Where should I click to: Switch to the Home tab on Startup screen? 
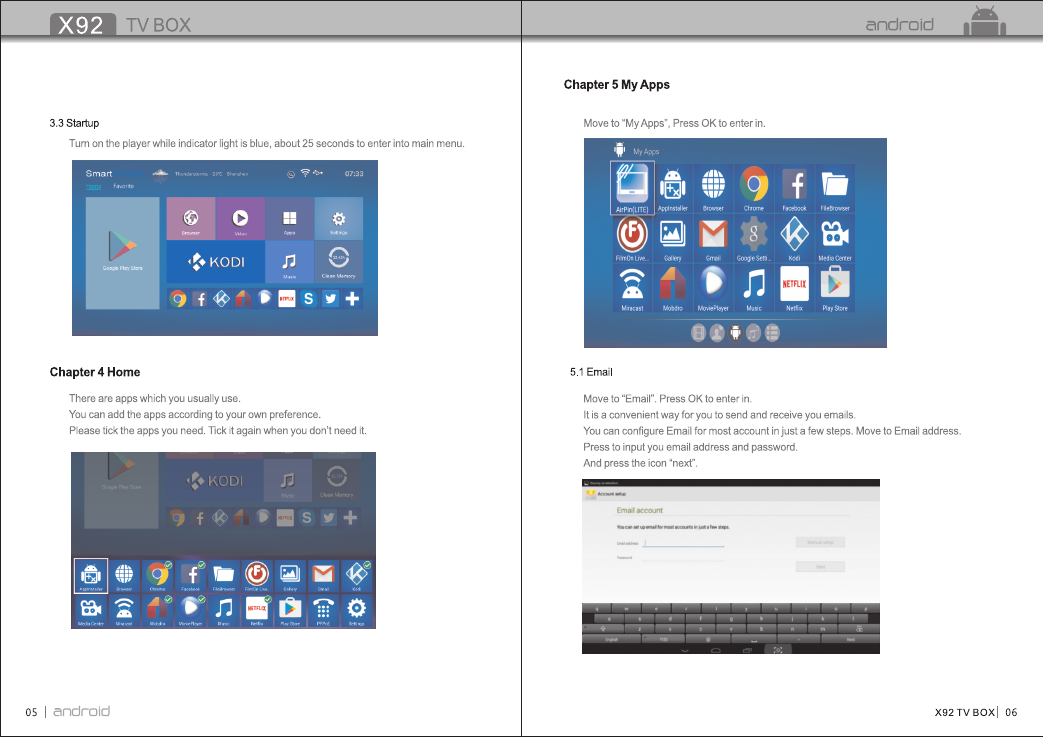pyautogui.click(x=94, y=186)
